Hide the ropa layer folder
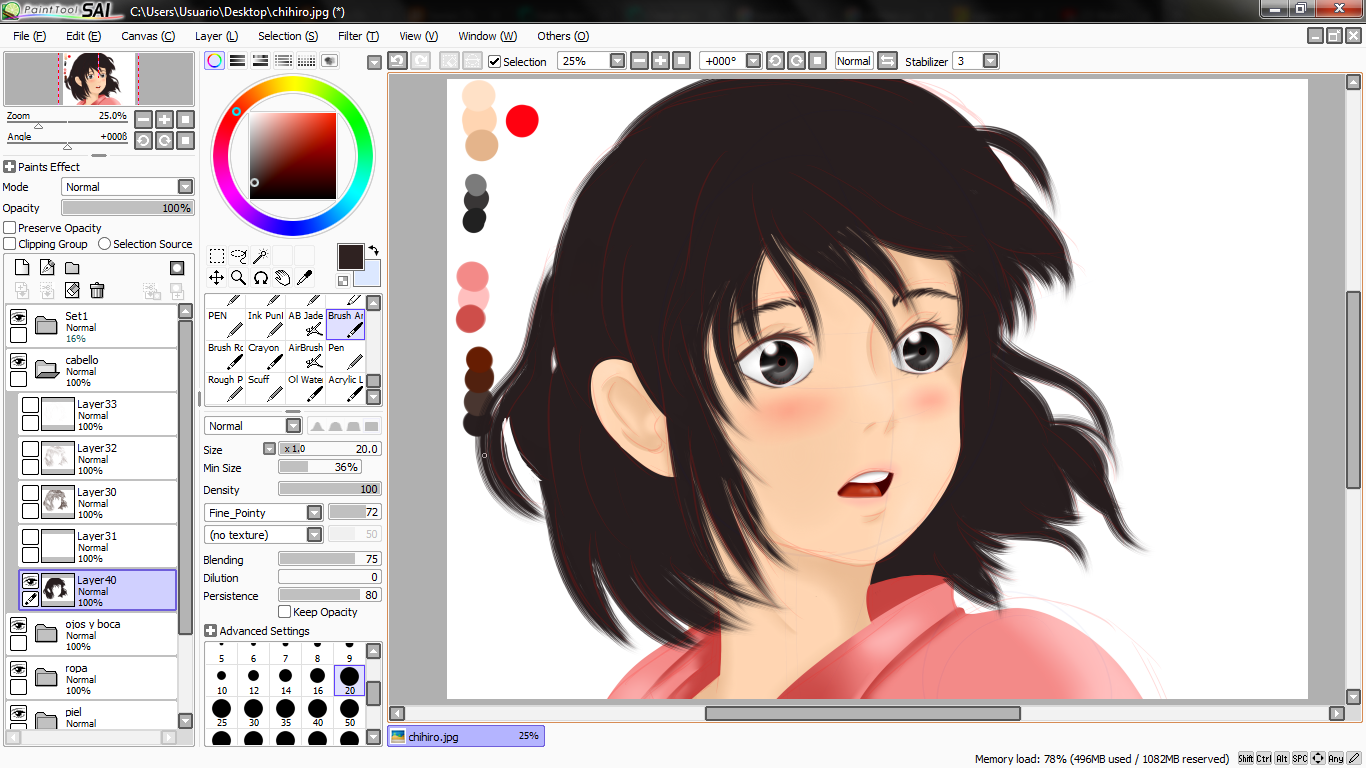Viewport: 1366px width, 768px height. pyautogui.click(x=18, y=668)
